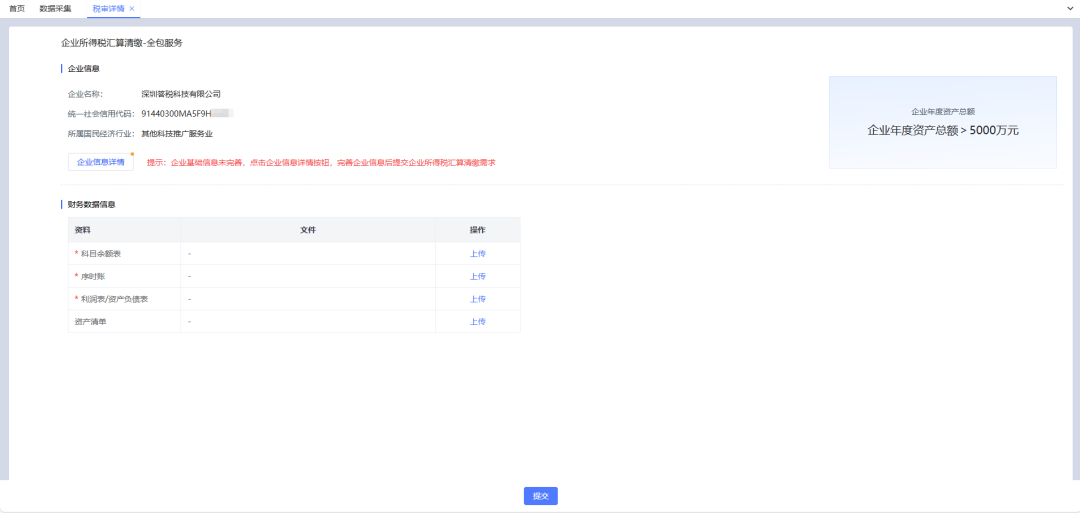
Task: Open the 数据采集 tab
Action: [55, 8]
